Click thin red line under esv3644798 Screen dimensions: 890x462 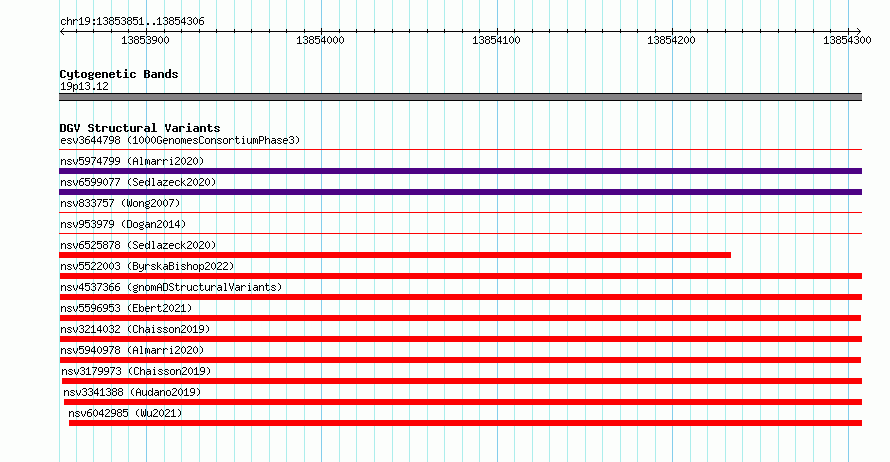coord(460,150)
